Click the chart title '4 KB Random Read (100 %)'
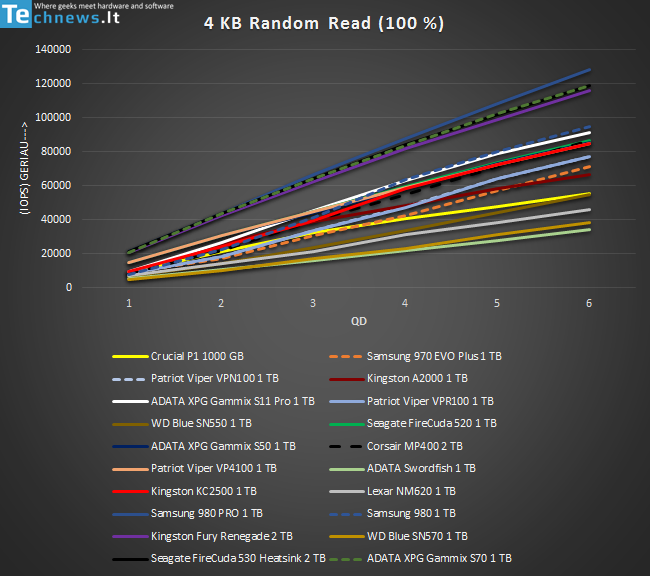This screenshot has width=650, height=576. point(324,23)
